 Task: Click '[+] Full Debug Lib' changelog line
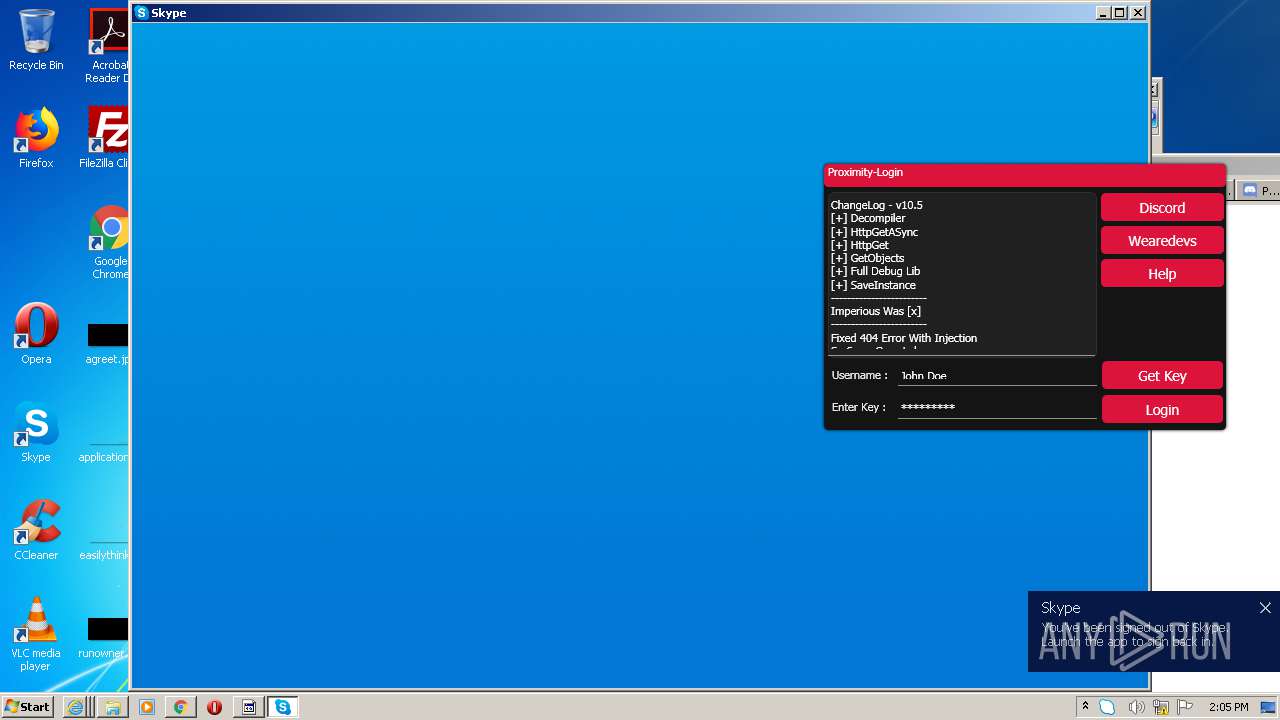pos(875,271)
